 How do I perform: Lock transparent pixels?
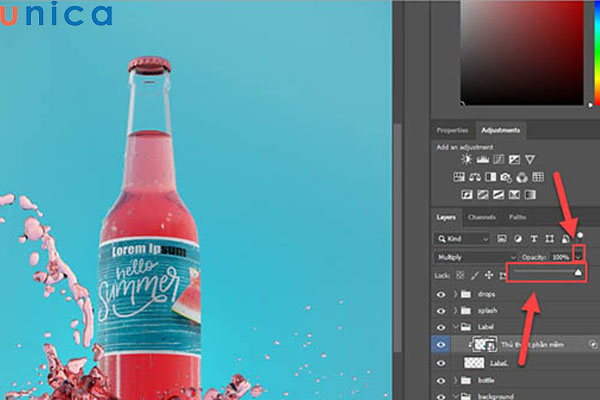(x=460, y=275)
